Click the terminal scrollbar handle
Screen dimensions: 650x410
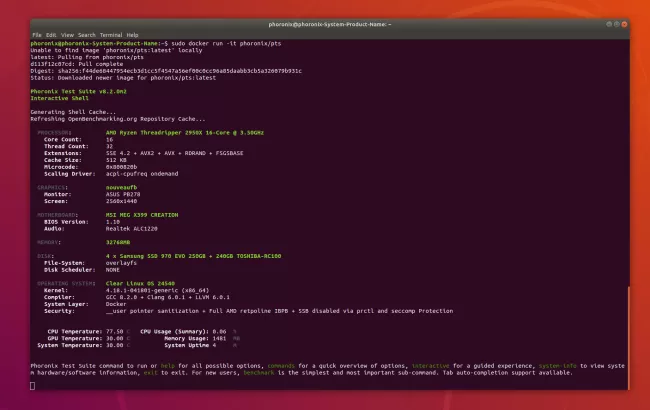pos(628,337)
